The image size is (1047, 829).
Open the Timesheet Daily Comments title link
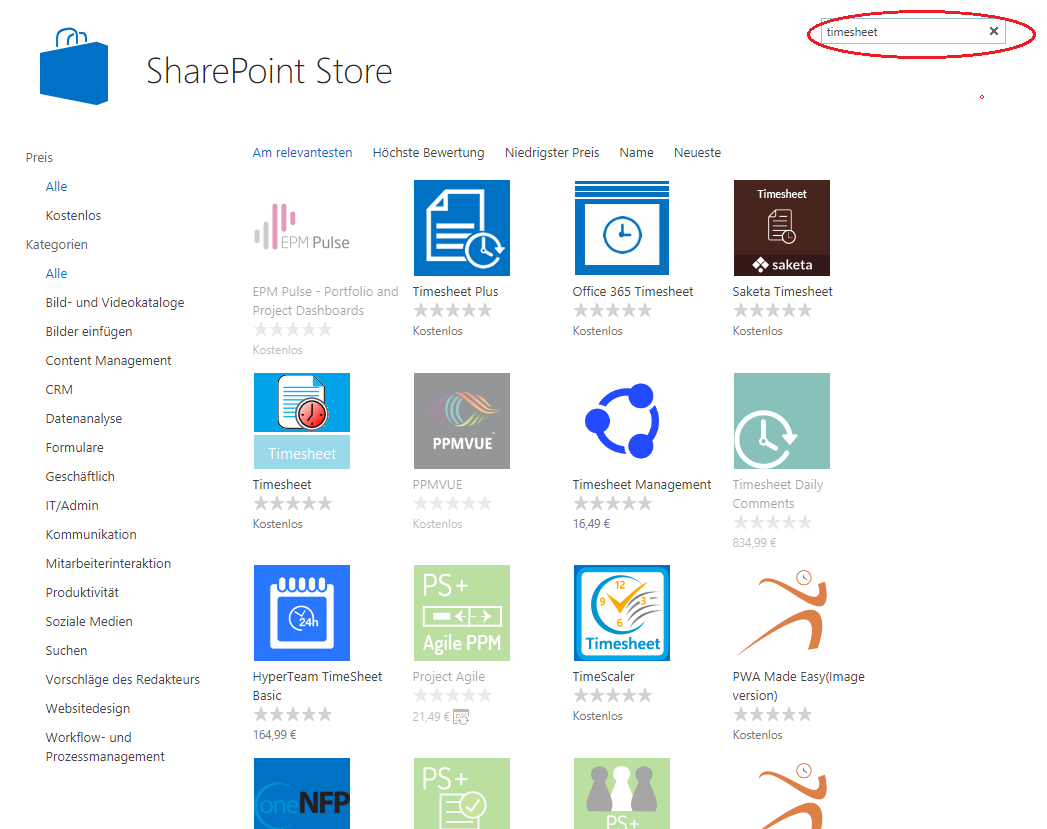778,494
